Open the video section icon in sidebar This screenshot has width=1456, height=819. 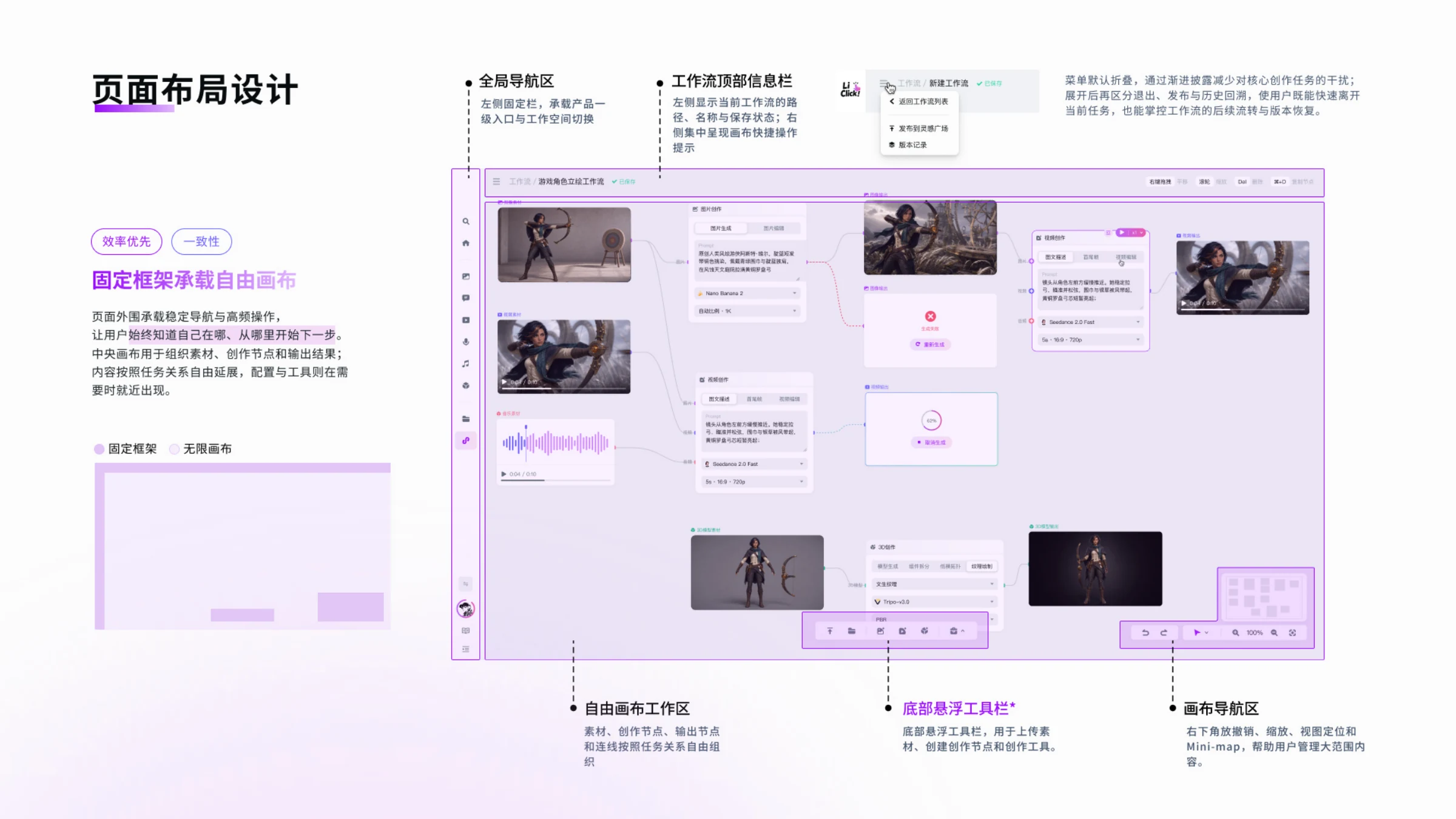click(x=466, y=320)
